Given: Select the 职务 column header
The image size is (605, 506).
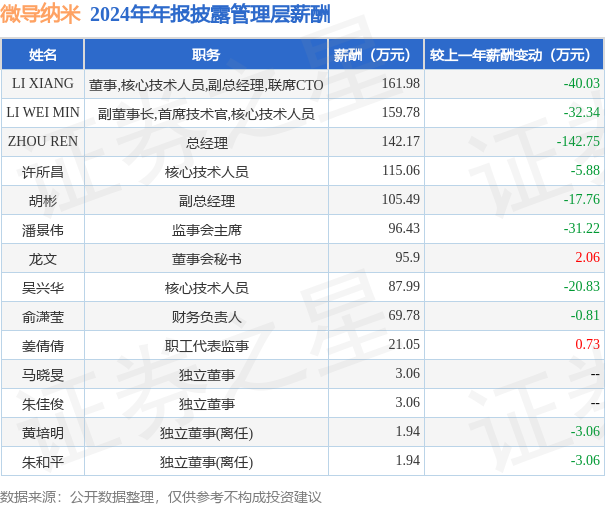Looking at the screenshot, I should [x=206, y=55].
